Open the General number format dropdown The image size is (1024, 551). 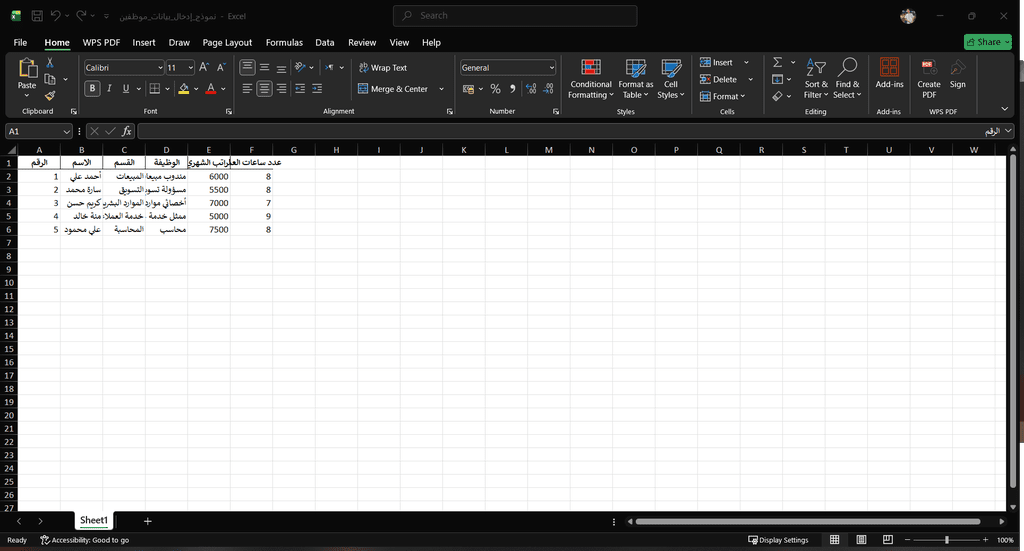pos(551,68)
